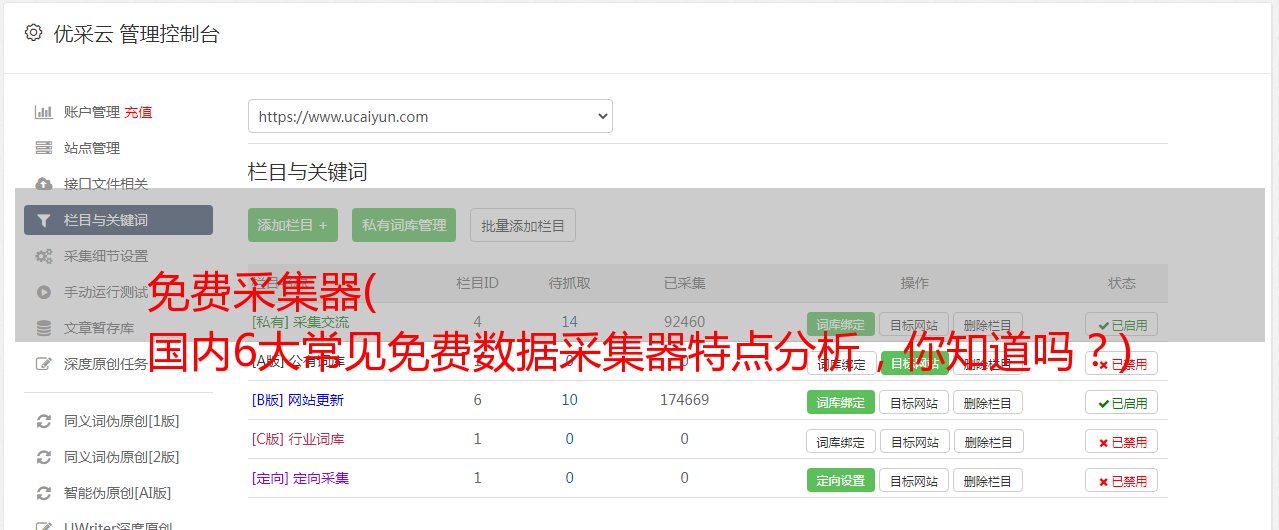Click the refresh icon for 同义词伪原创[2版]
The width and height of the screenshot is (1279, 530).
click(x=43, y=457)
